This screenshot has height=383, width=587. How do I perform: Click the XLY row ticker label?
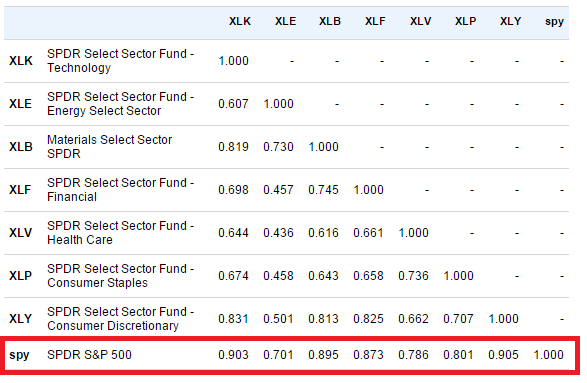pyautogui.click(x=20, y=319)
